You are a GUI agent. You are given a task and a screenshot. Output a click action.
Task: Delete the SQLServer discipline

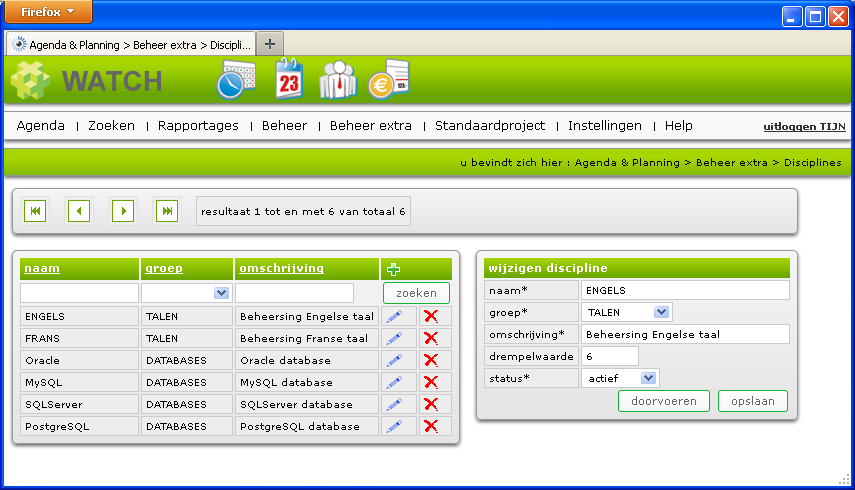click(x=431, y=404)
